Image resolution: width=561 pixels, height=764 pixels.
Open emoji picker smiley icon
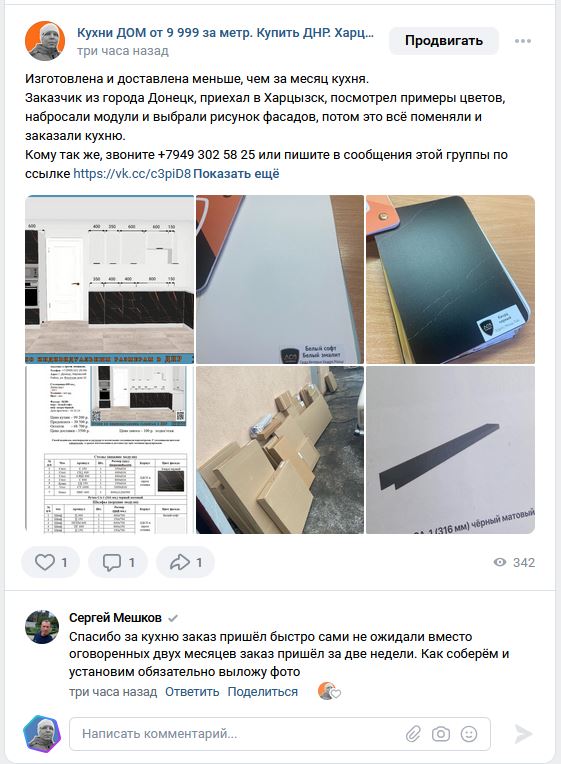pyautogui.click(x=469, y=734)
